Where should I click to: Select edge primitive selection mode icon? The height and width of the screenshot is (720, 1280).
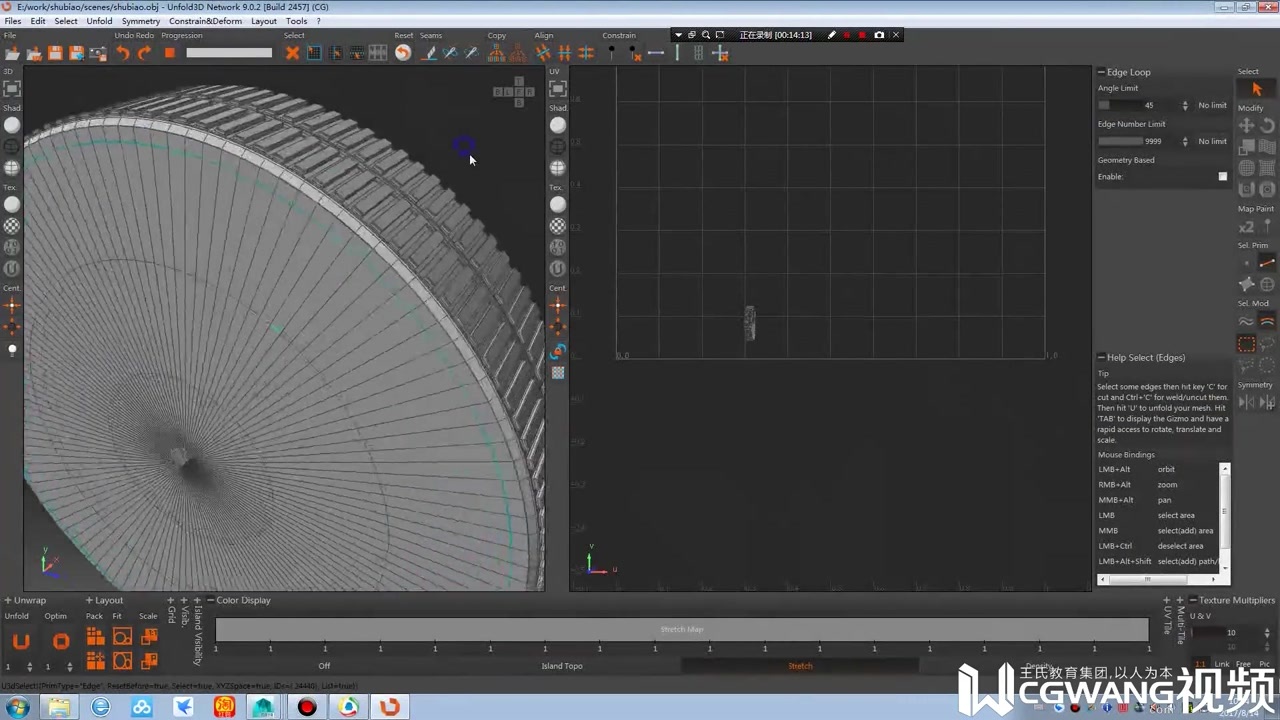point(1267,263)
